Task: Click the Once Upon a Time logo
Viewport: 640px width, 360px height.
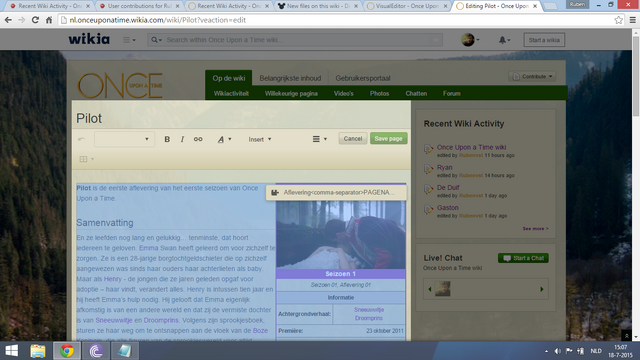Action: pos(120,85)
